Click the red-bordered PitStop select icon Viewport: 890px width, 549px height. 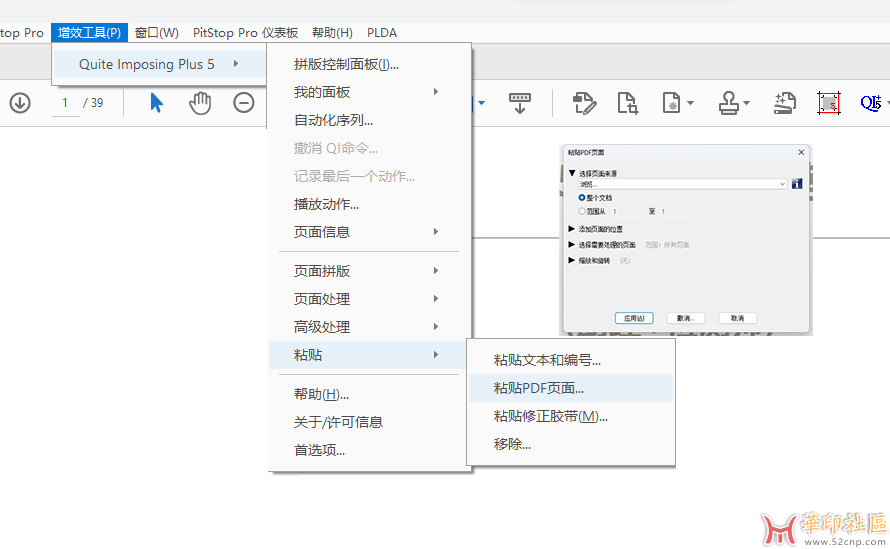(x=829, y=103)
